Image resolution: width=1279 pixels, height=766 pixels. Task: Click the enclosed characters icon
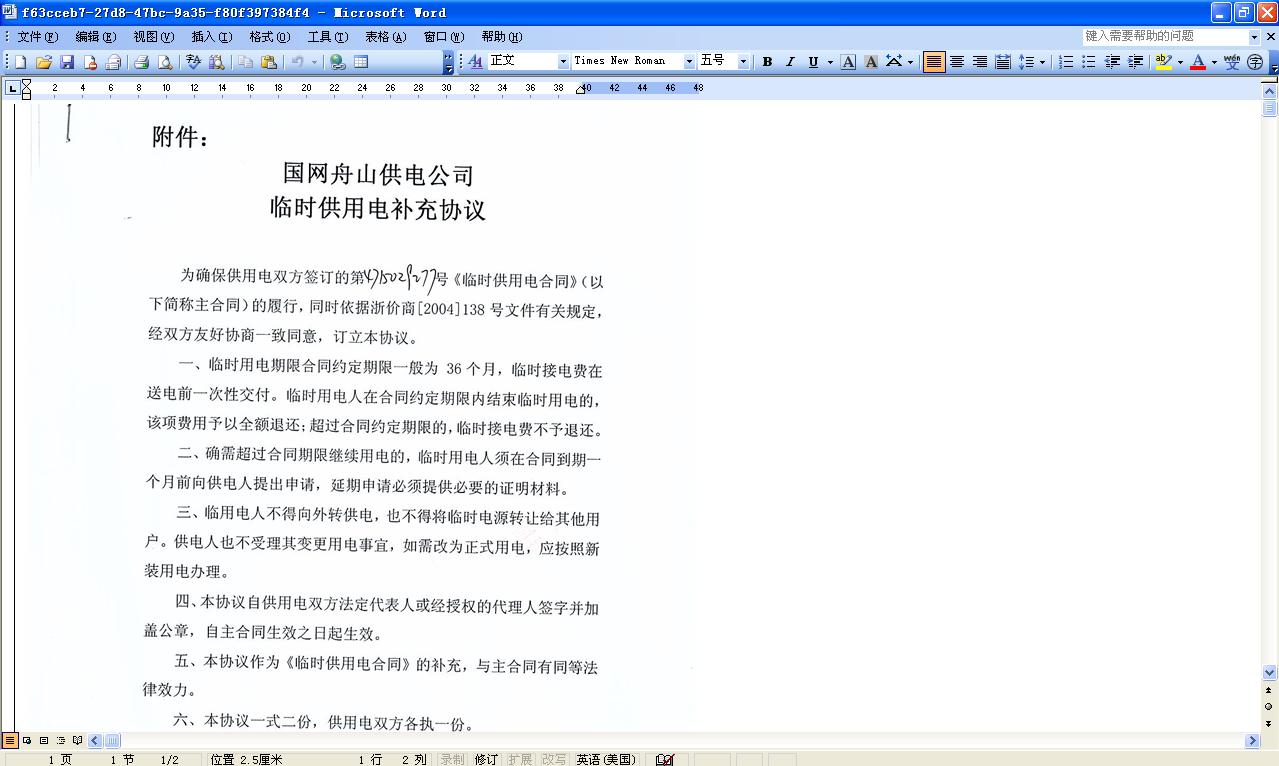(x=1255, y=62)
